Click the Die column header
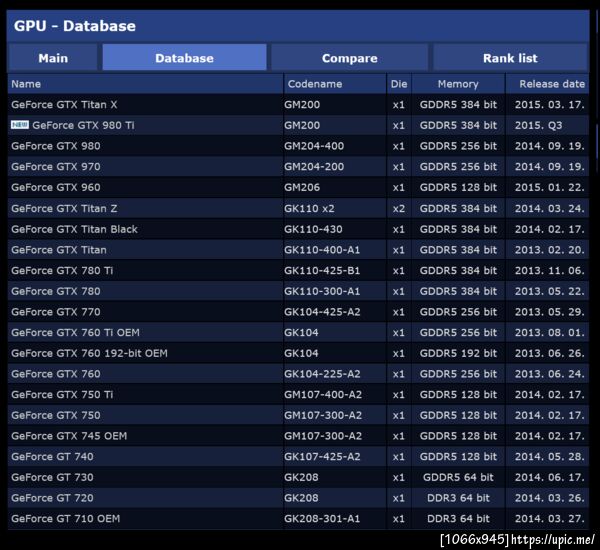The height and width of the screenshot is (550, 600). pos(399,84)
